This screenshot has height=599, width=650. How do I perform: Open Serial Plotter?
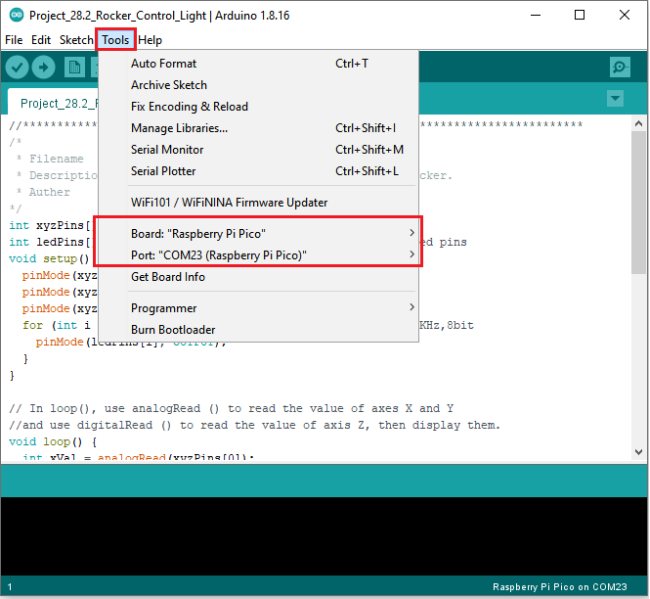pos(258,171)
